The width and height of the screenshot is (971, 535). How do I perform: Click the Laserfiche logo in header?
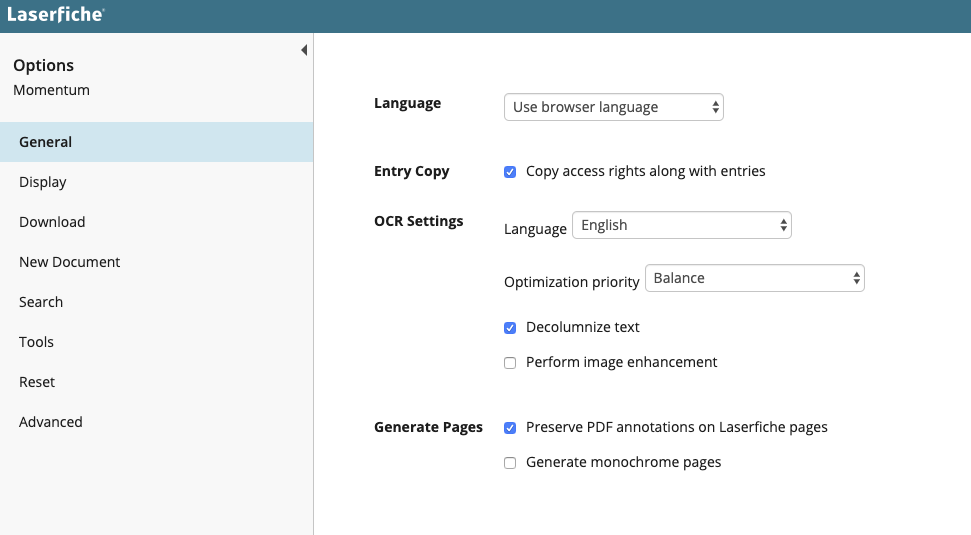coord(55,15)
